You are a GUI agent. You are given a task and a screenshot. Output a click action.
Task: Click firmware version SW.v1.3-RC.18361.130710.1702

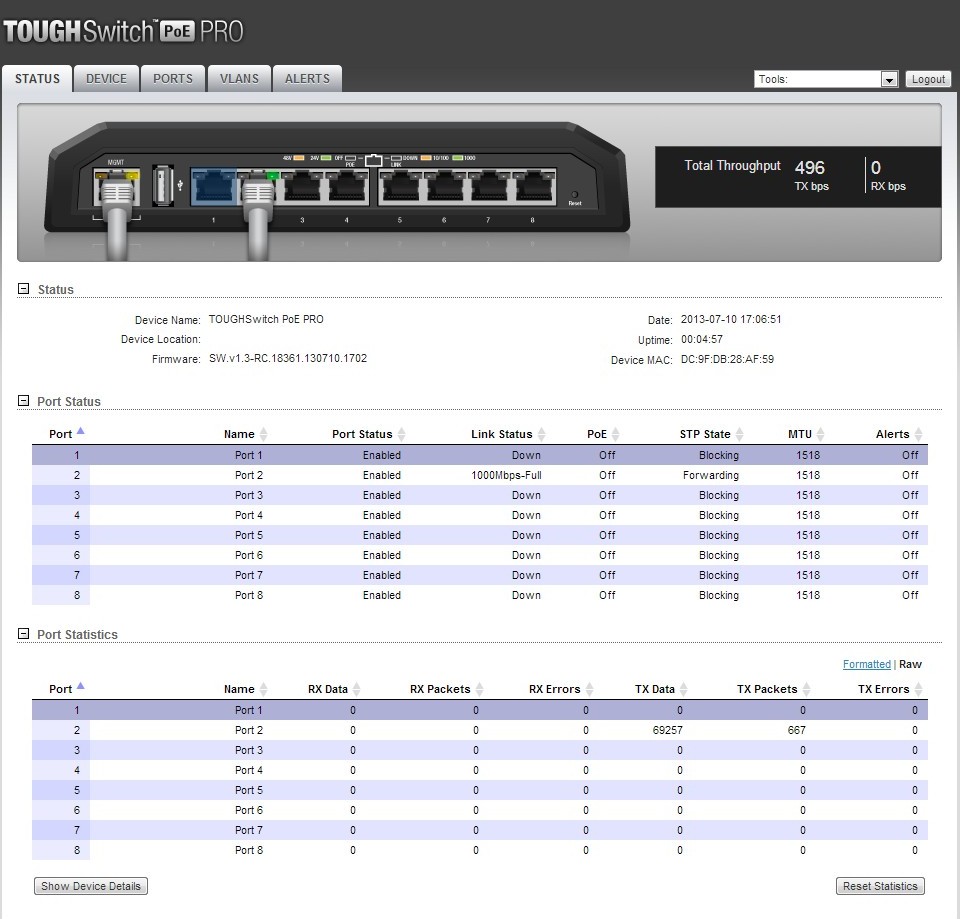coord(288,358)
